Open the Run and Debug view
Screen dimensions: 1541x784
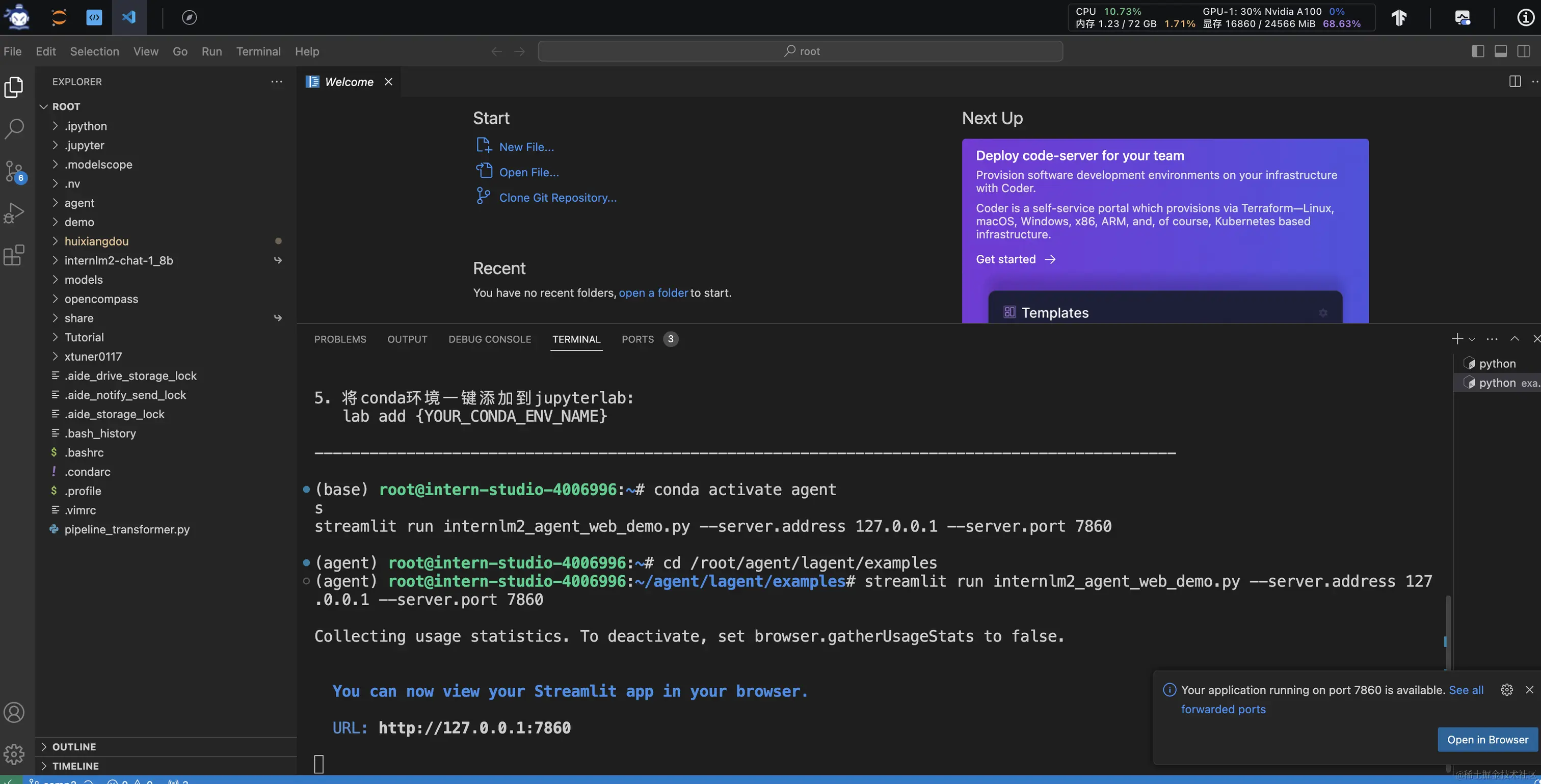click(14, 213)
